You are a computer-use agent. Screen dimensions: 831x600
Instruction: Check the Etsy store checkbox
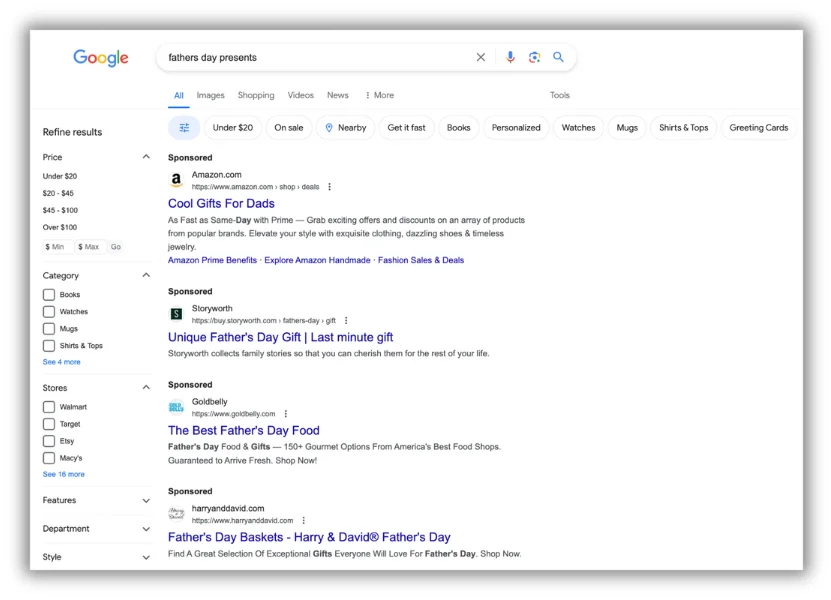tap(49, 441)
